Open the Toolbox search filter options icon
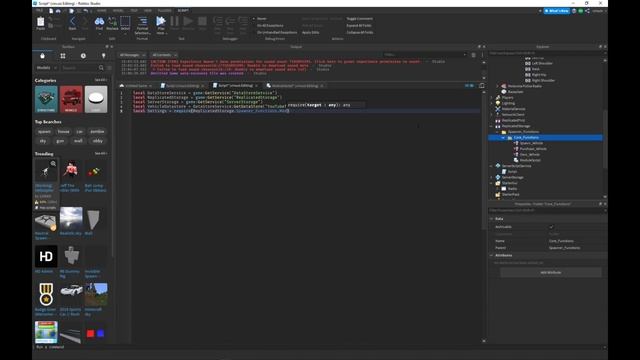 tap(109, 68)
